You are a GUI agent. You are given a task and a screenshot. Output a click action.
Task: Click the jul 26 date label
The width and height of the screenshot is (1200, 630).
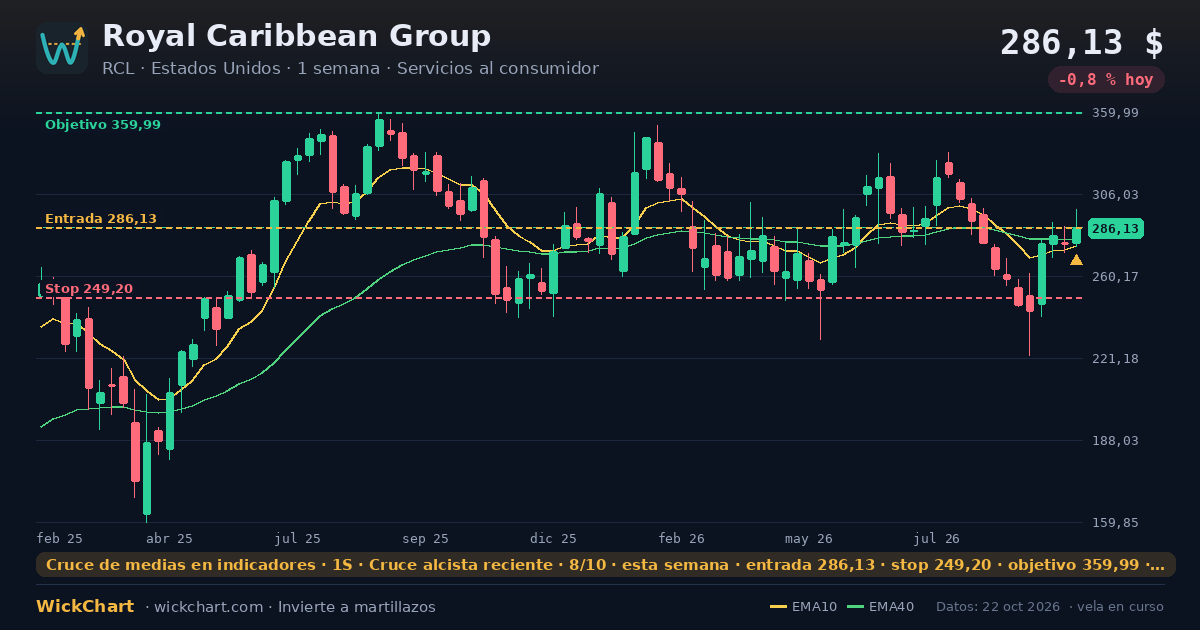pyautogui.click(x=937, y=538)
